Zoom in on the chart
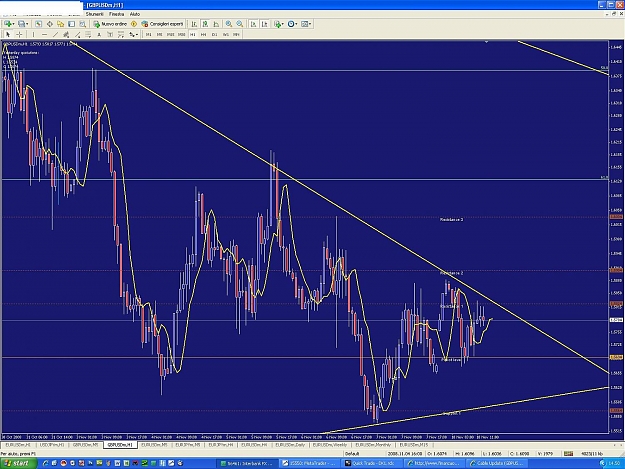 pyautogui.click(x=229, y=24)
